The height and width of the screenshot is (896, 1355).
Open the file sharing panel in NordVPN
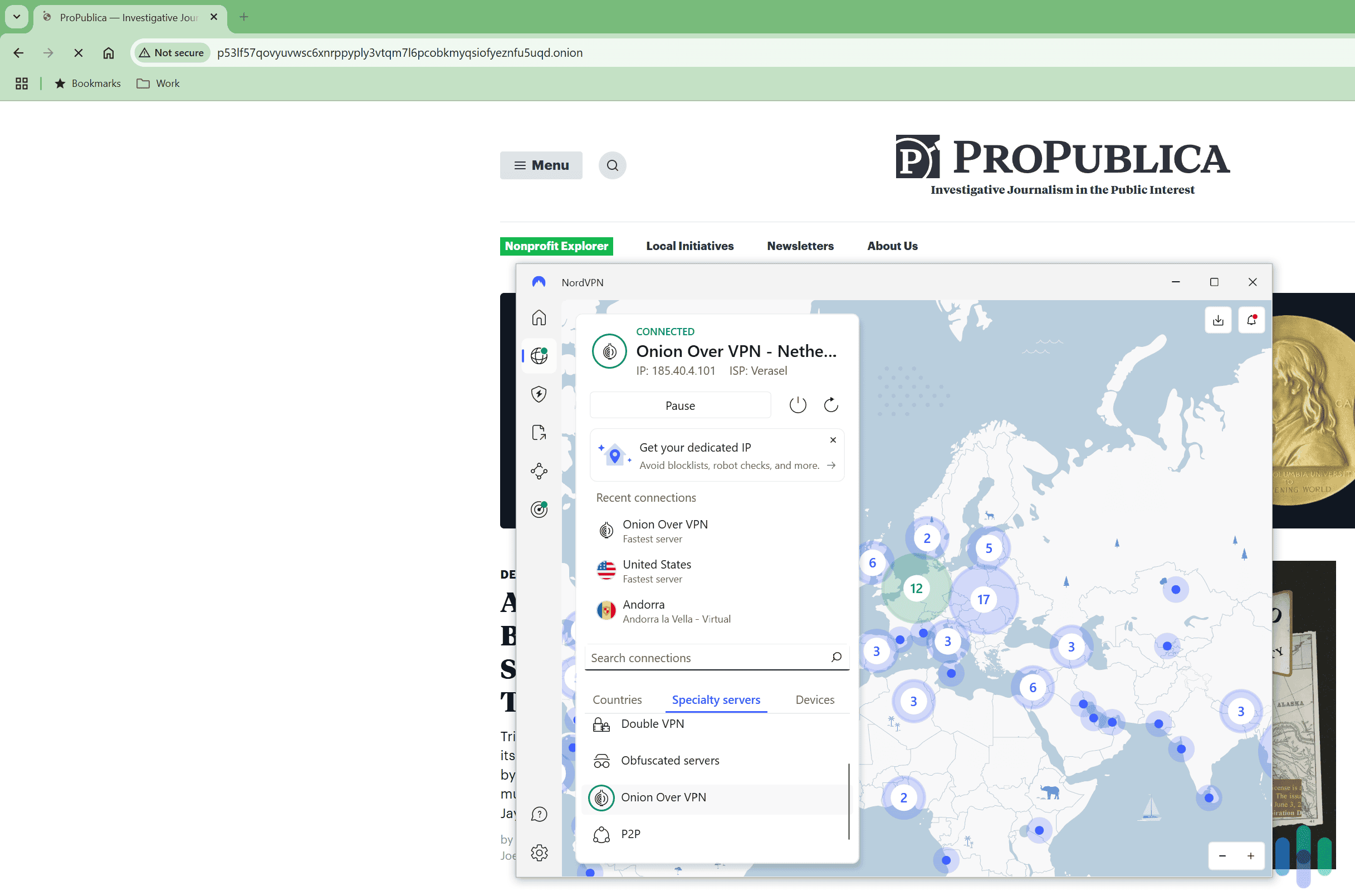(539, 433)
